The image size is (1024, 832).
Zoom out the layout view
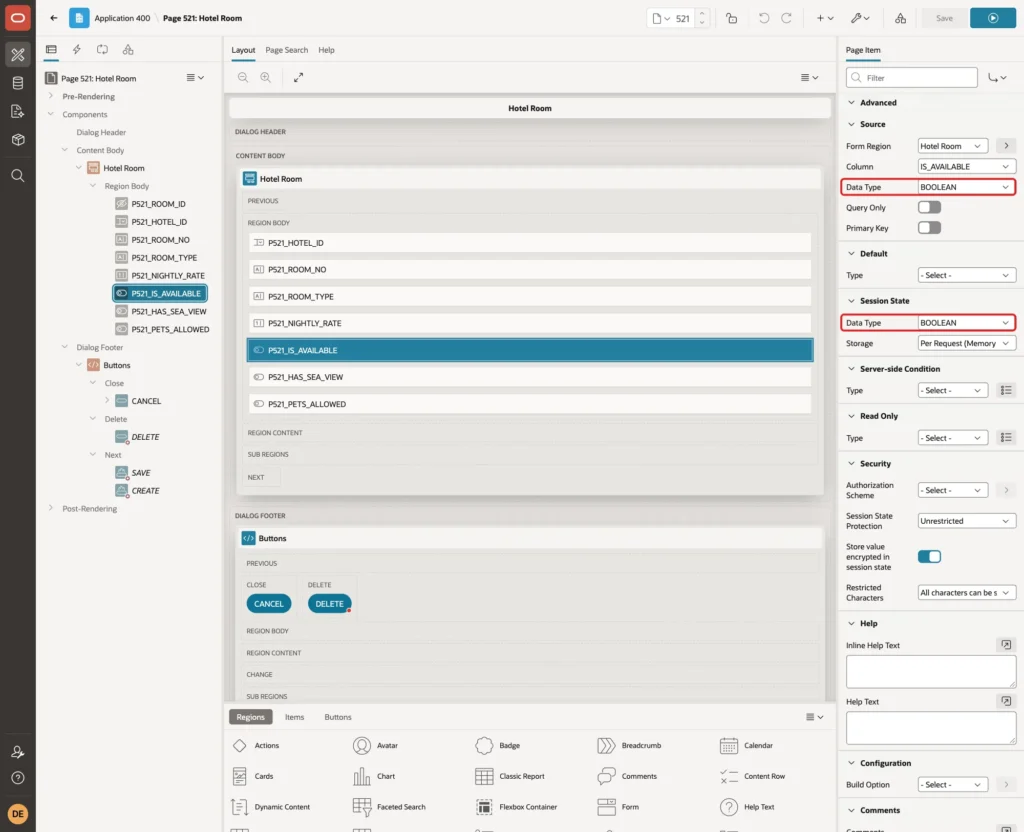tap(243, 77)
